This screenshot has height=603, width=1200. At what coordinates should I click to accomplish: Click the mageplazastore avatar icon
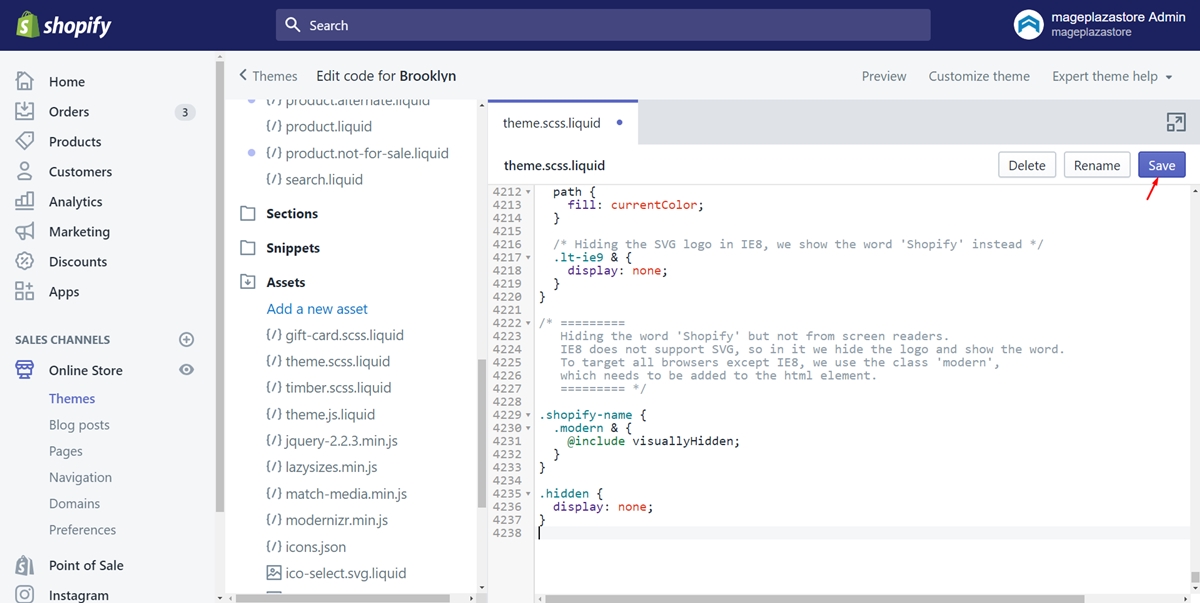1028,25
